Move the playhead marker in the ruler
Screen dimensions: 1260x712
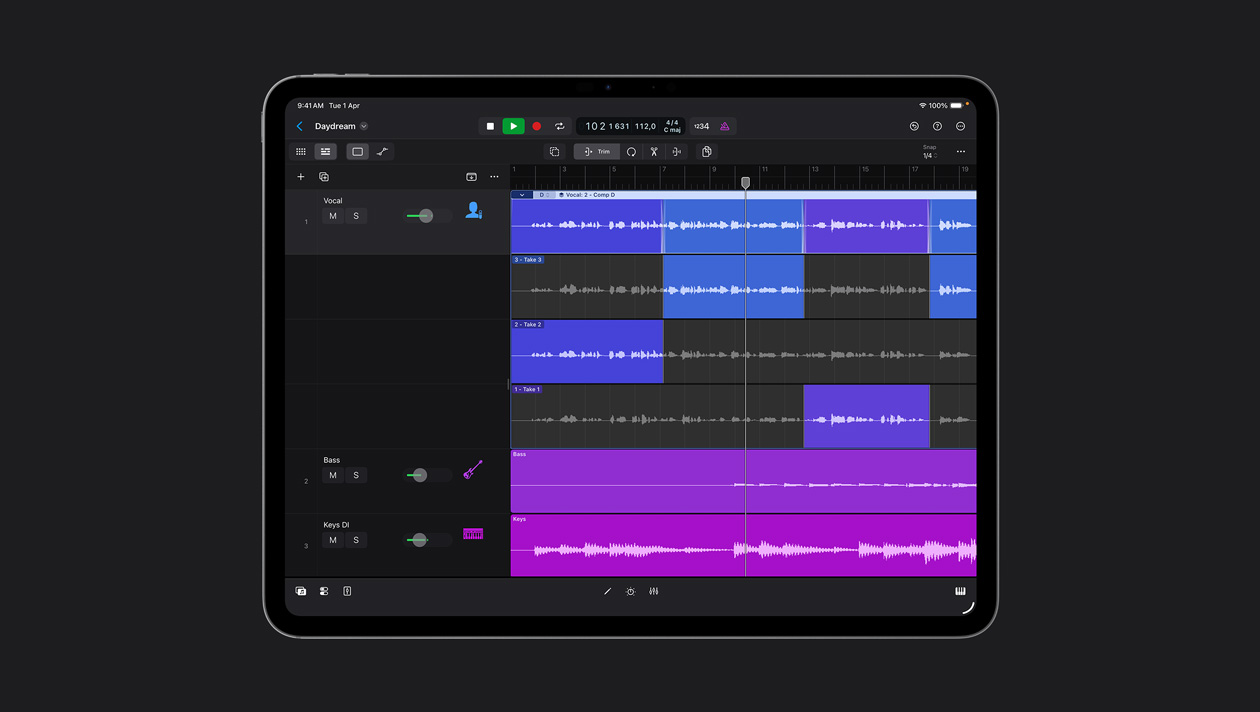(x=745, y=183)
